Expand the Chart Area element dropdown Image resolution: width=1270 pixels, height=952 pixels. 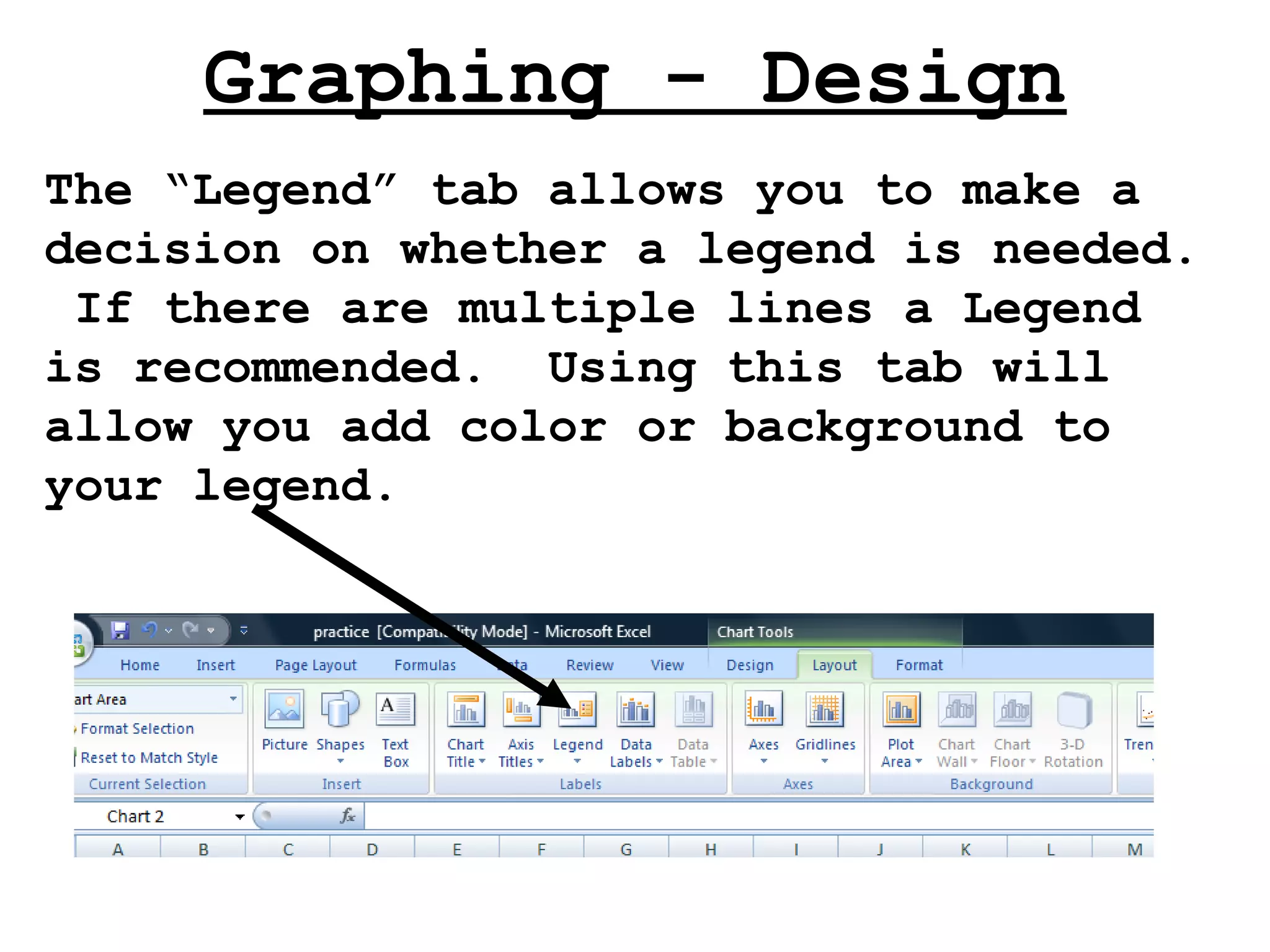pos(233,699)
